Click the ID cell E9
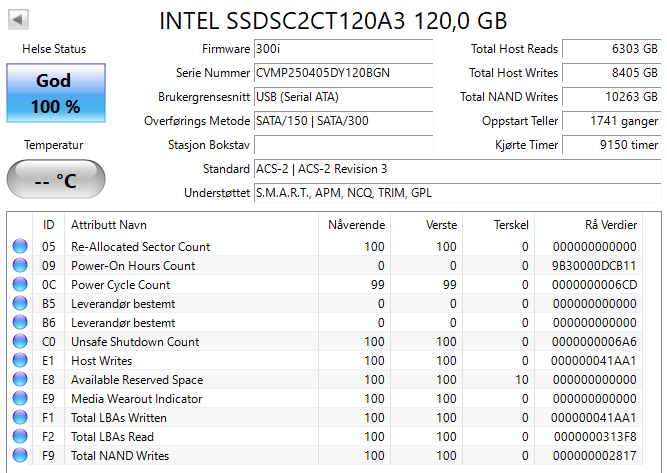Viewport: 667px width, 473px height. [x=48, y=399]
